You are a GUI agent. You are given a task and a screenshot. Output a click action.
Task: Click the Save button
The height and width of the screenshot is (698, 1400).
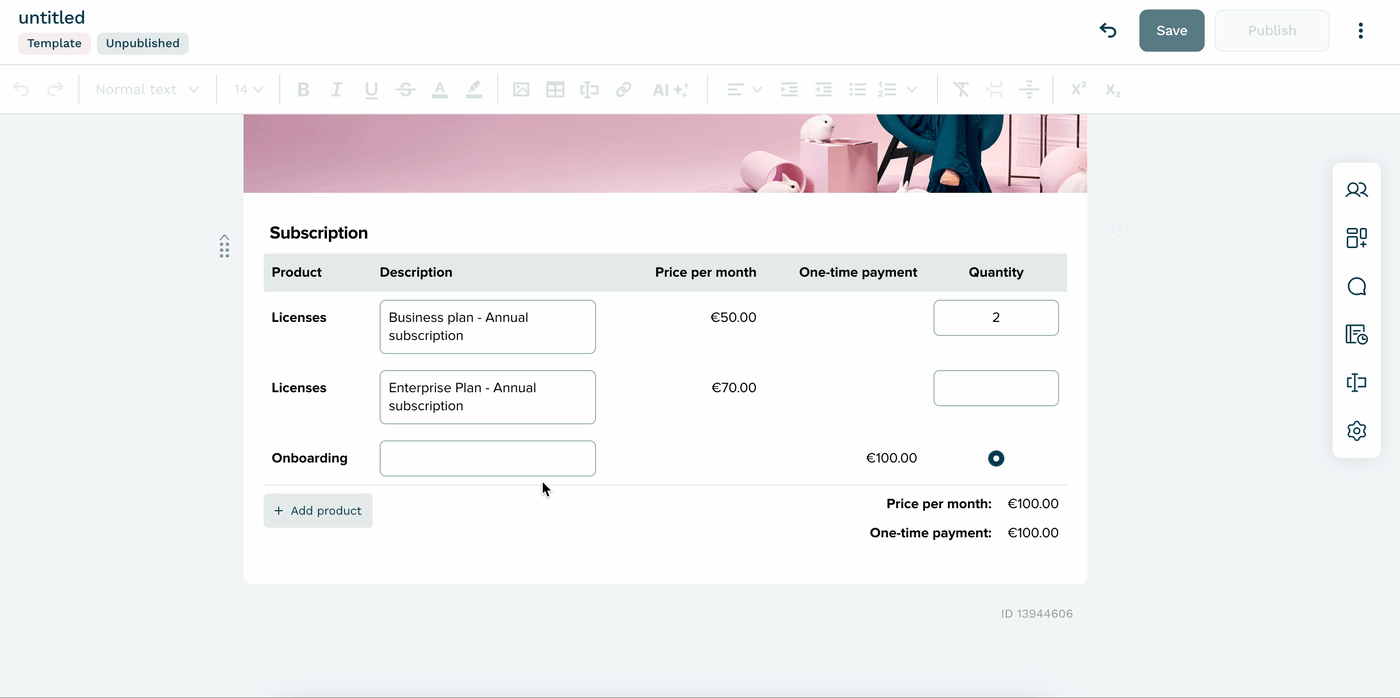coord(1172,30)
